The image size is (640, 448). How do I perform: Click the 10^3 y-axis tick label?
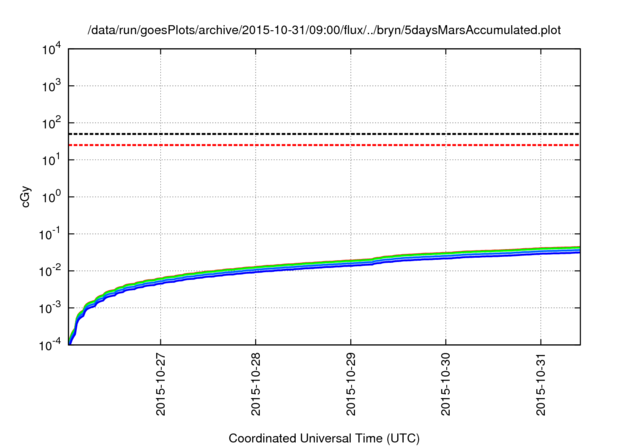51,86
